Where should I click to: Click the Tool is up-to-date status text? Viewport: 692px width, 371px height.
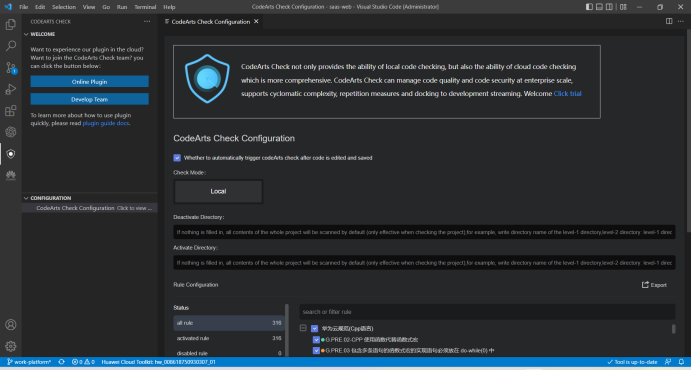(x=632, y=362)
